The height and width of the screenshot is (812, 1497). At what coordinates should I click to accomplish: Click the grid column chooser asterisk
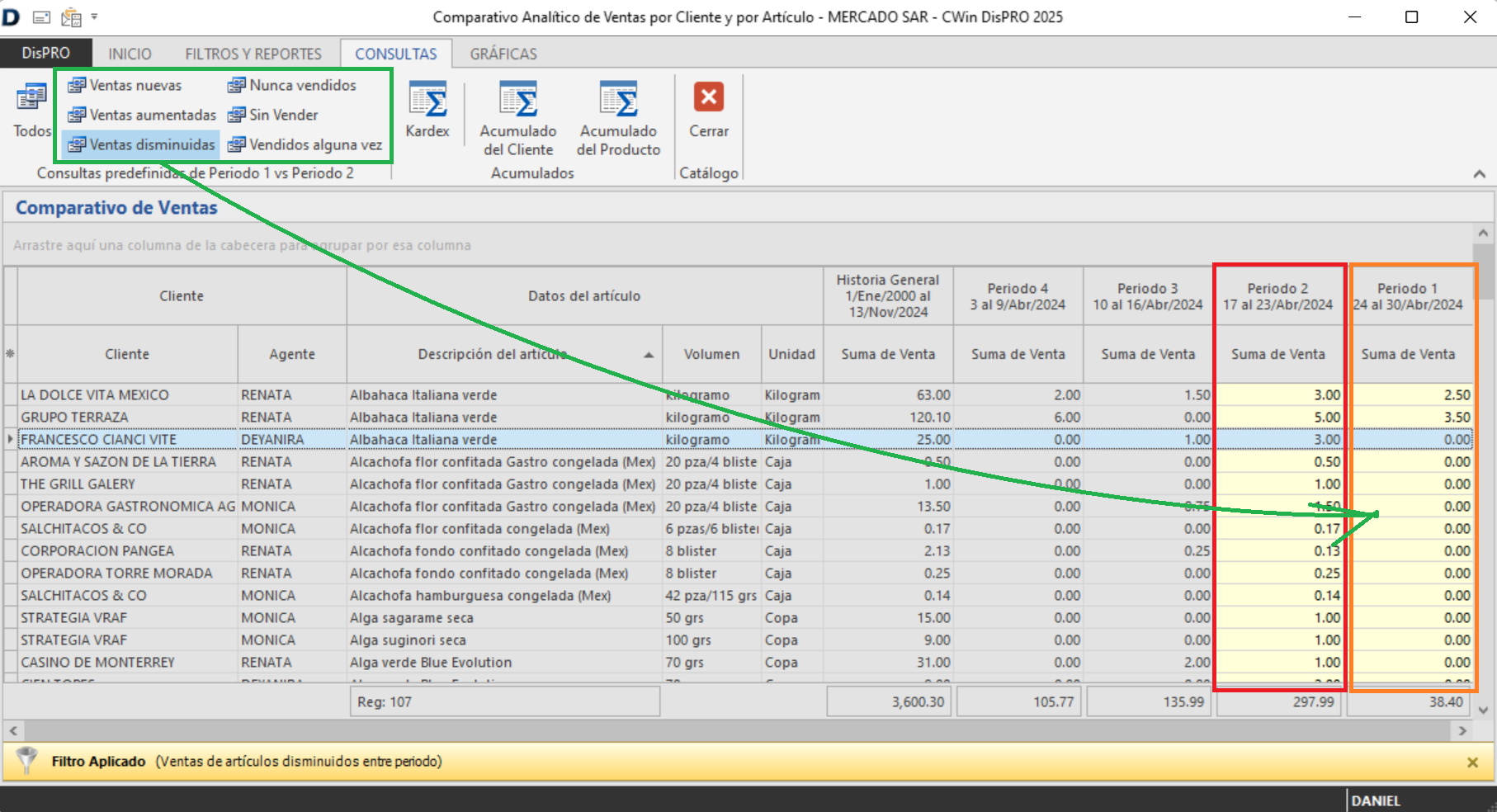[x=10, y=354]
